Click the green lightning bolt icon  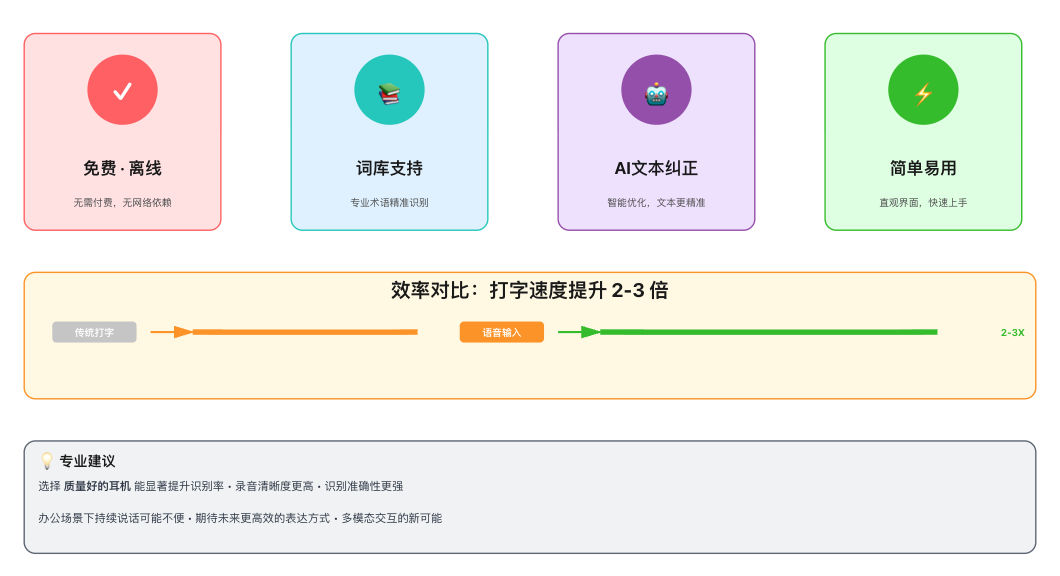click(923, 91)
